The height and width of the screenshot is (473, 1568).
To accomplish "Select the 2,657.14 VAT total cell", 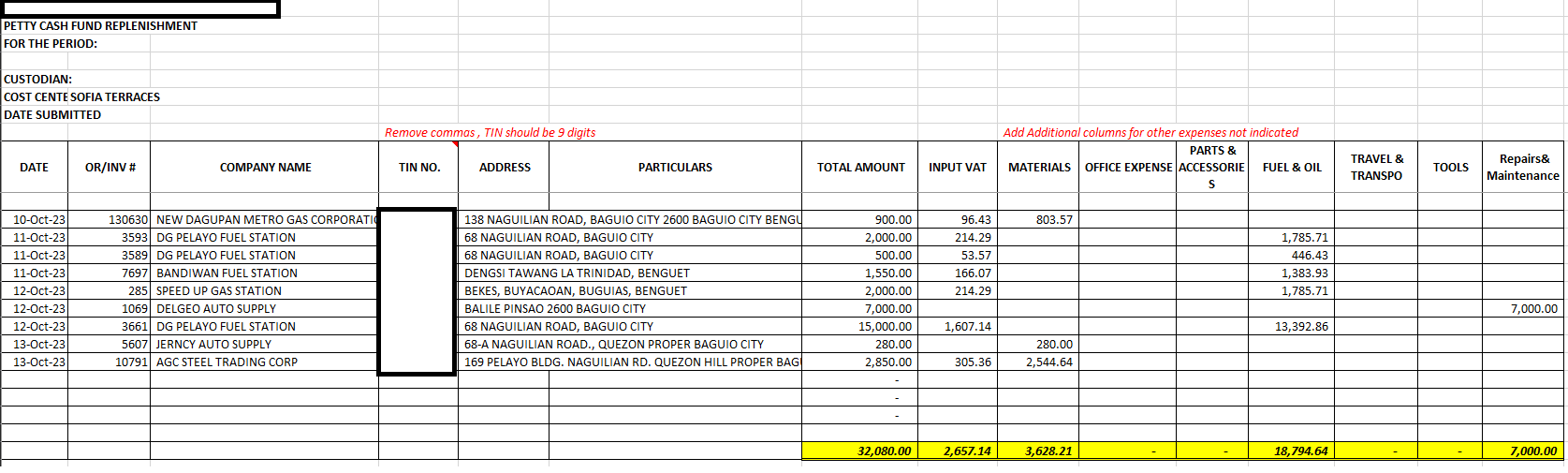I will click(957, 451).
